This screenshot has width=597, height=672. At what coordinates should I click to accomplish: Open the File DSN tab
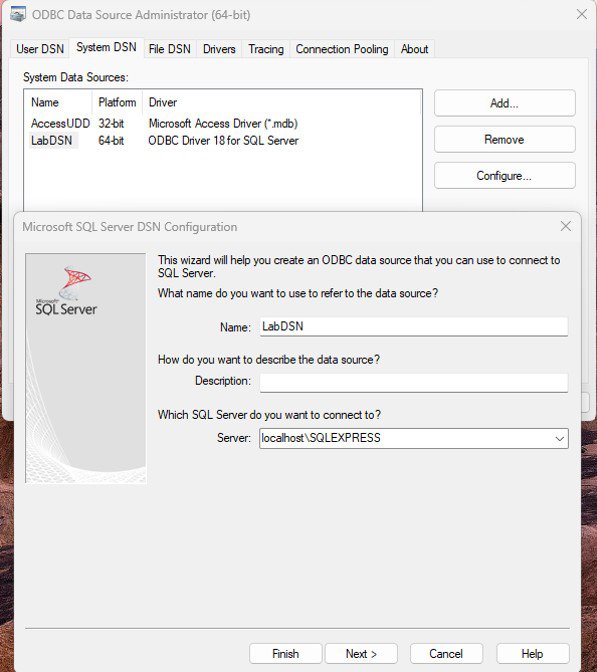click(x=170, y=49)
